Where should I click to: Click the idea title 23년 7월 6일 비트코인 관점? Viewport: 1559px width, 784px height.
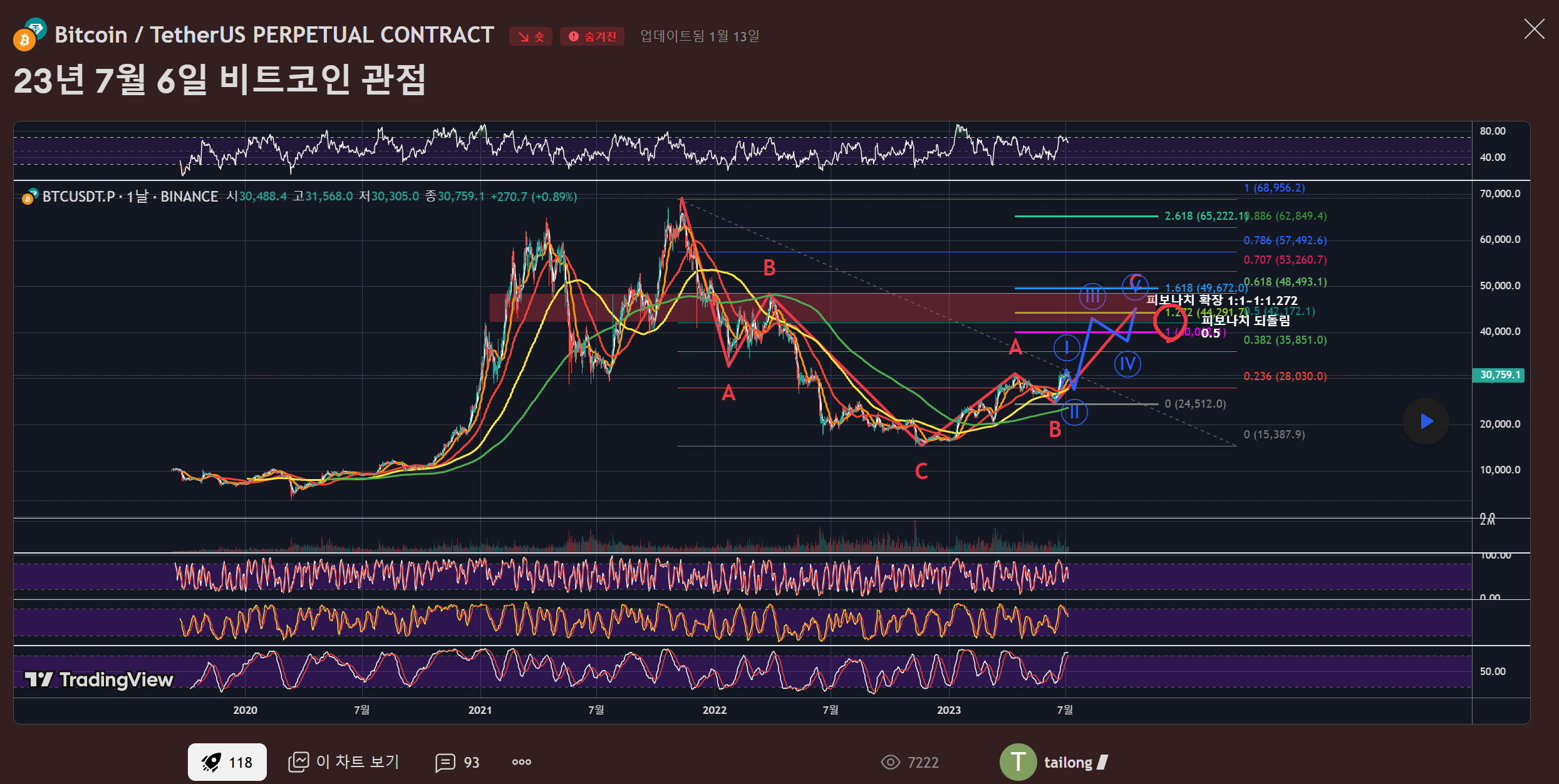click(220, 80)
